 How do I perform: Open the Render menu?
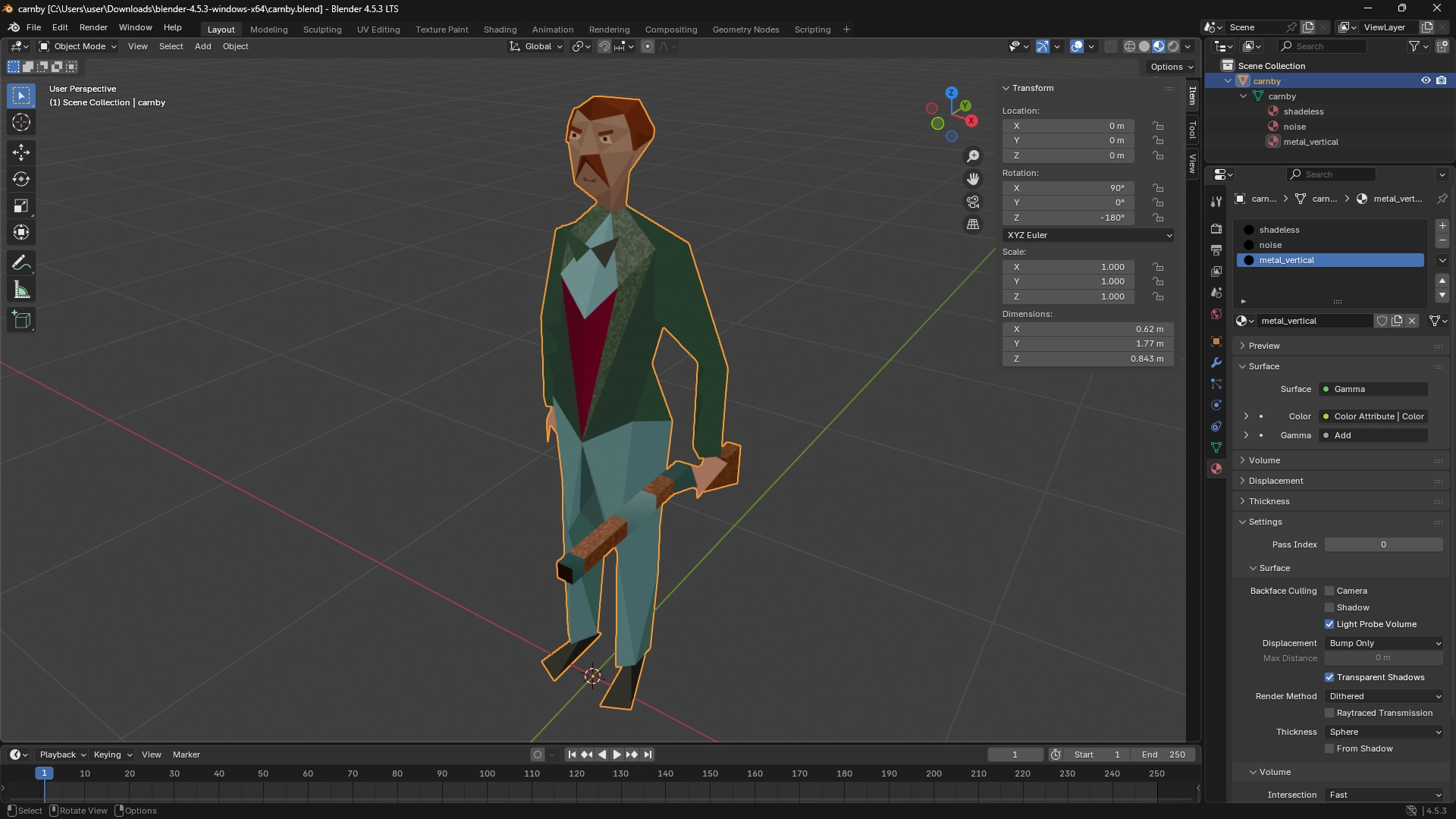[93, 27]
